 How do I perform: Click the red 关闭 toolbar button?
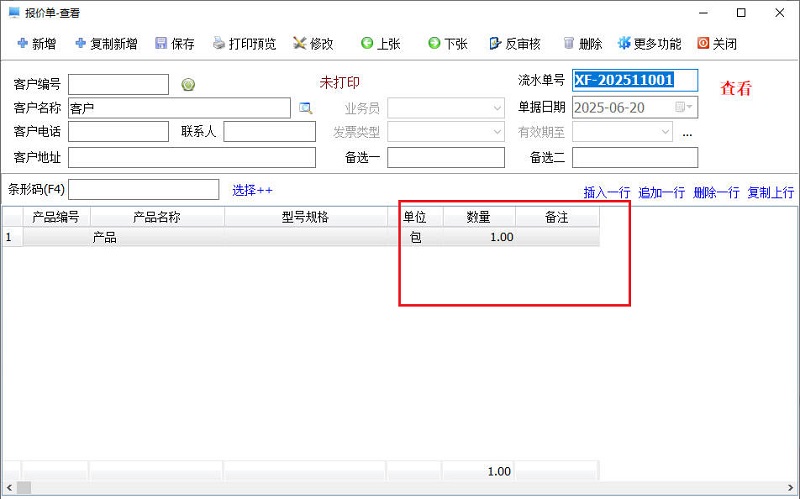click(717, 43)
